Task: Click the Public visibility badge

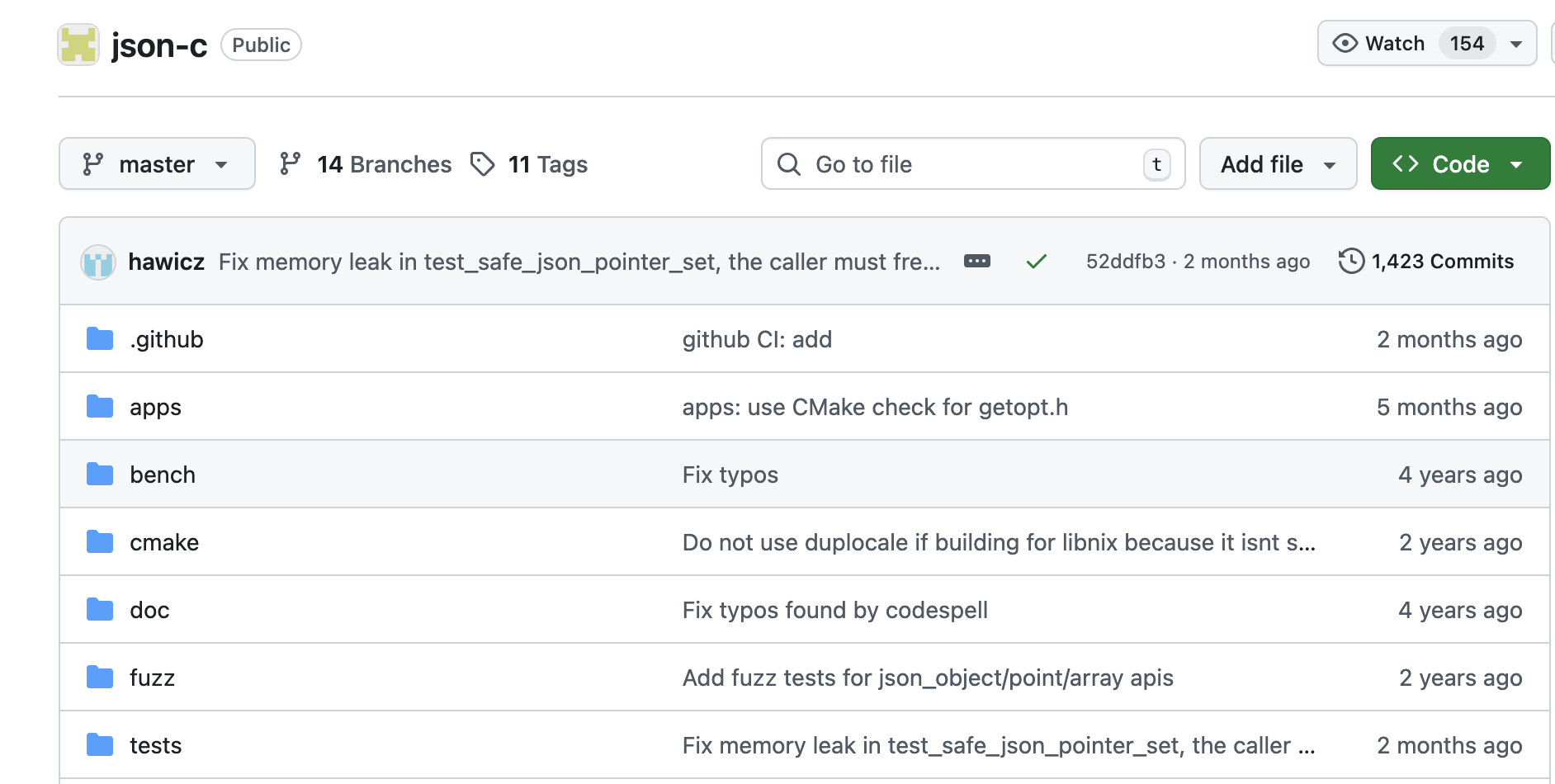Action: 261,45
